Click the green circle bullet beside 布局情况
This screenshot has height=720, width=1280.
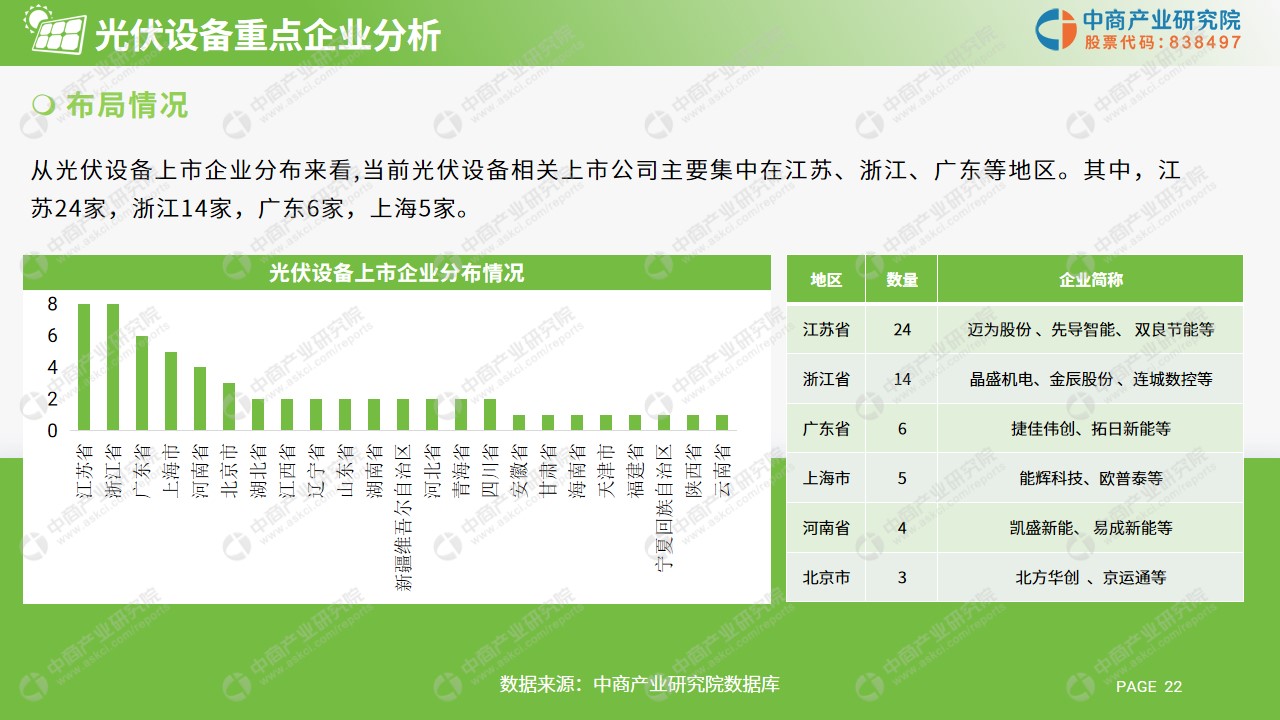pos(43,105)
